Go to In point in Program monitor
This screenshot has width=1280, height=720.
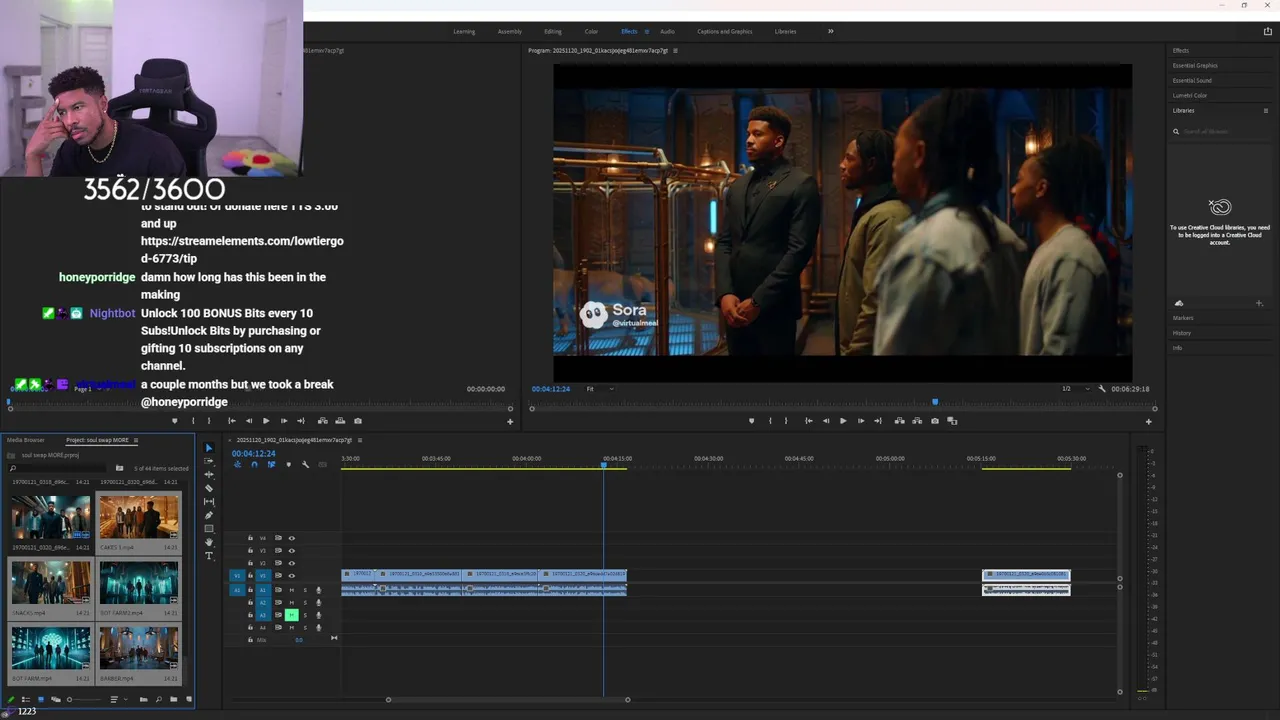coord(808,421)
